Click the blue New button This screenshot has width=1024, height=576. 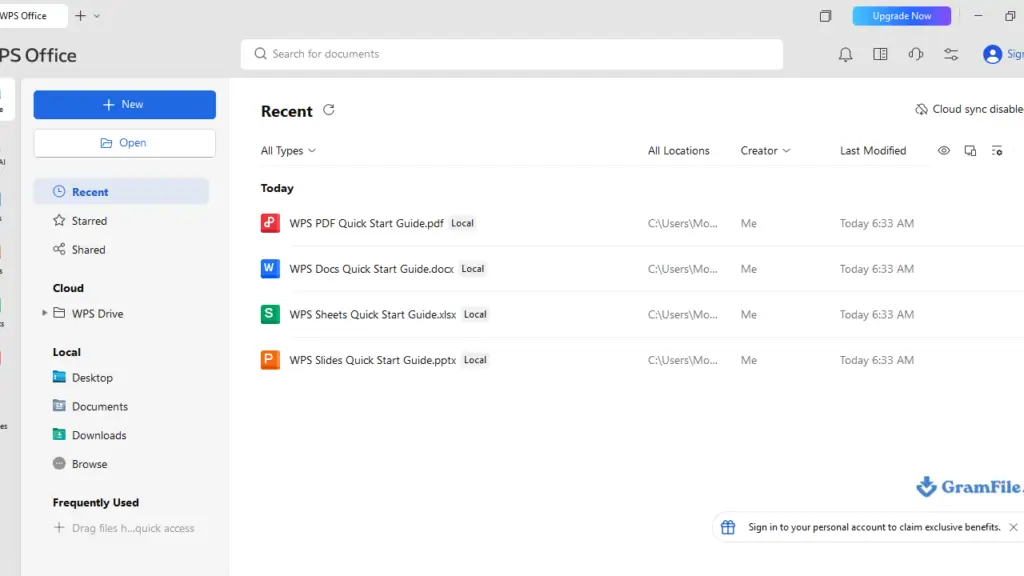pyautogui.click(x=125, y=104)
